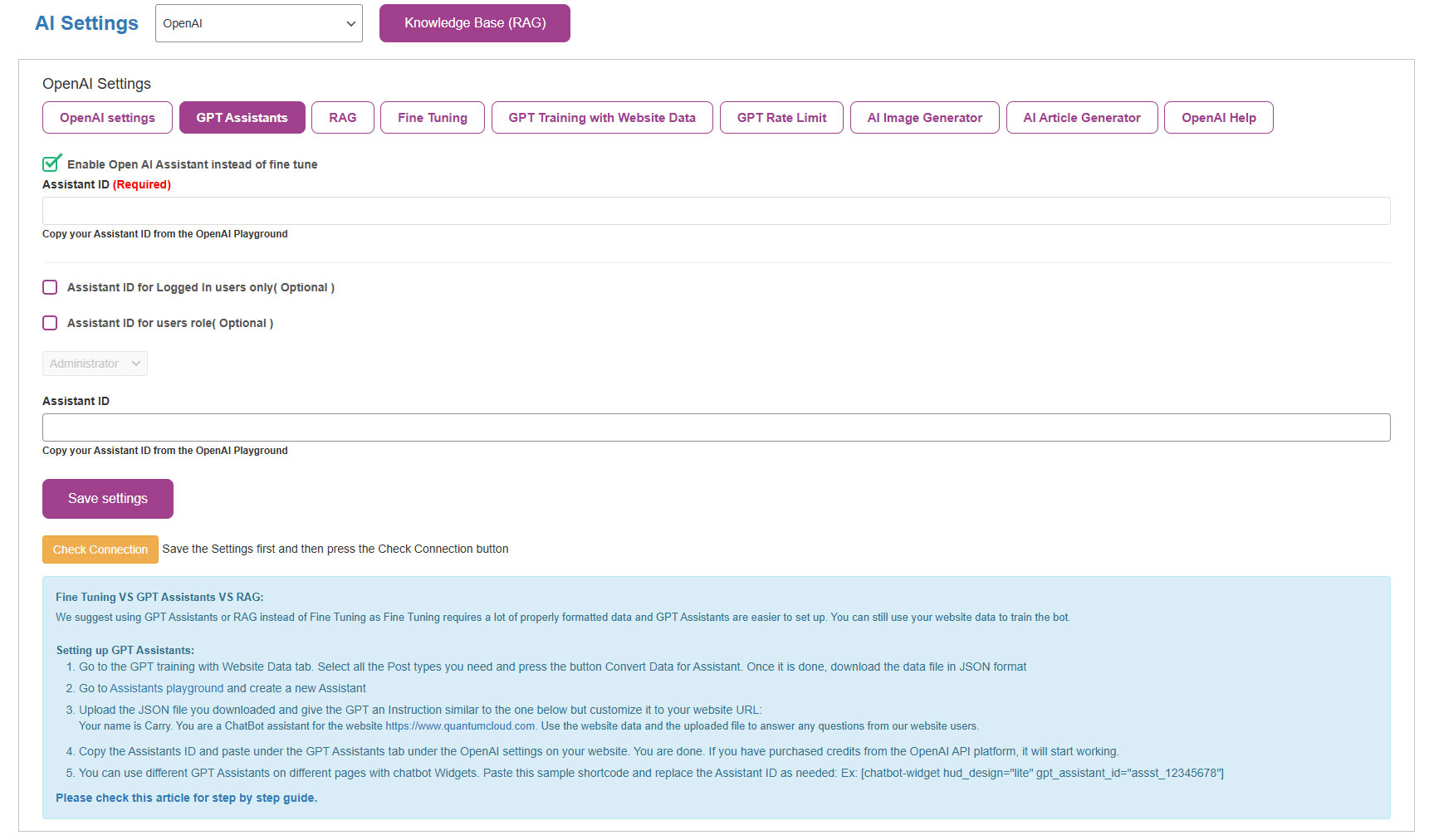Switch to the GPT Rate Limit tab
The width and height of the screenshot is (1429, 840).
(x=781, y=118)
